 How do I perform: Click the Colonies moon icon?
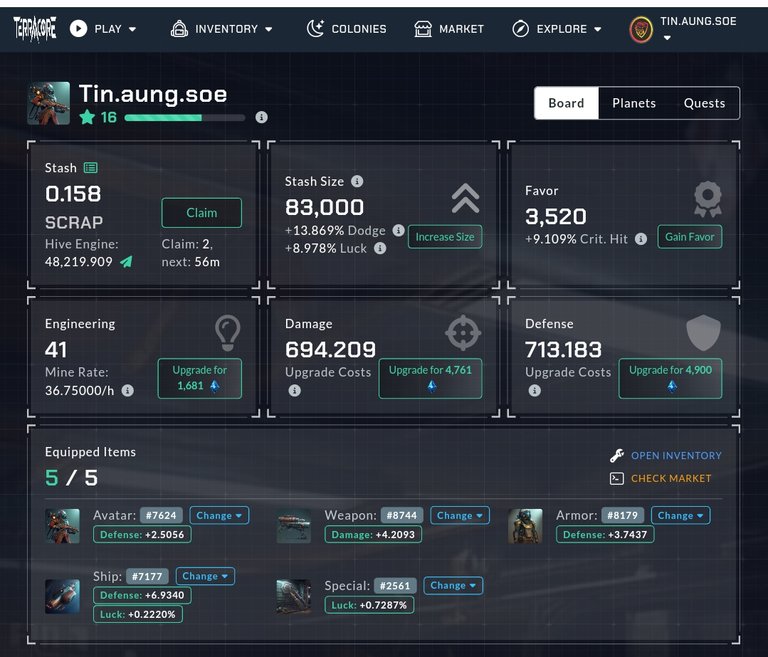click(x=315, y=28)
